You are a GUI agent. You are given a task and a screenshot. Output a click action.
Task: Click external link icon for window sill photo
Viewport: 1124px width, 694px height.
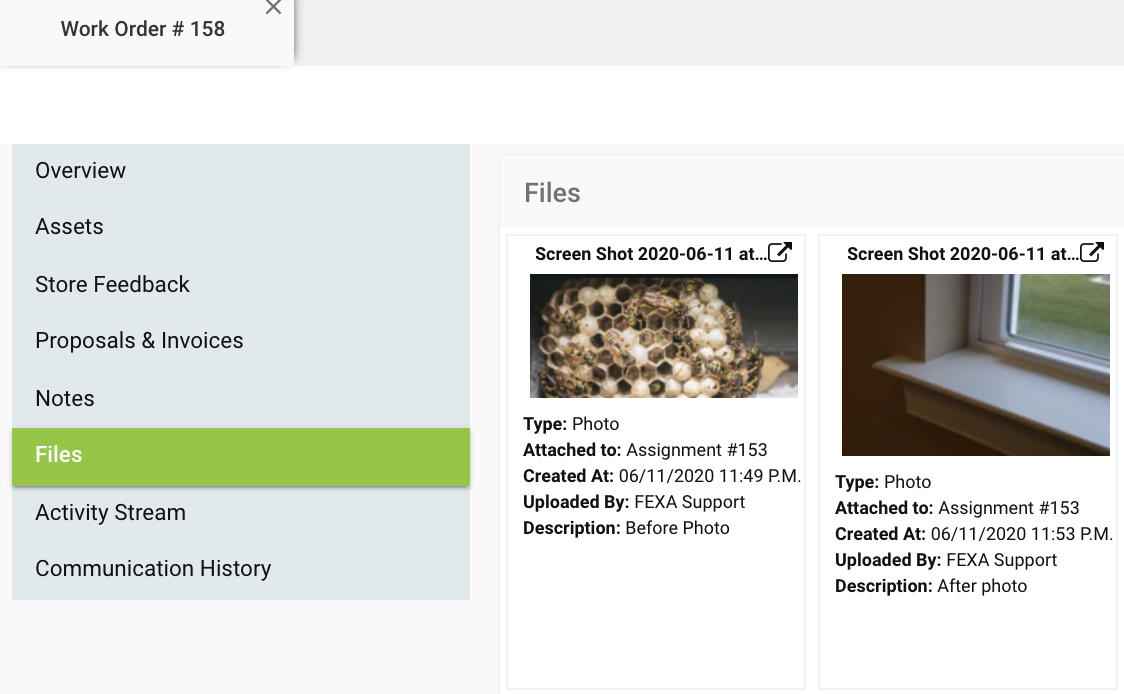[x=1092, y=253]
